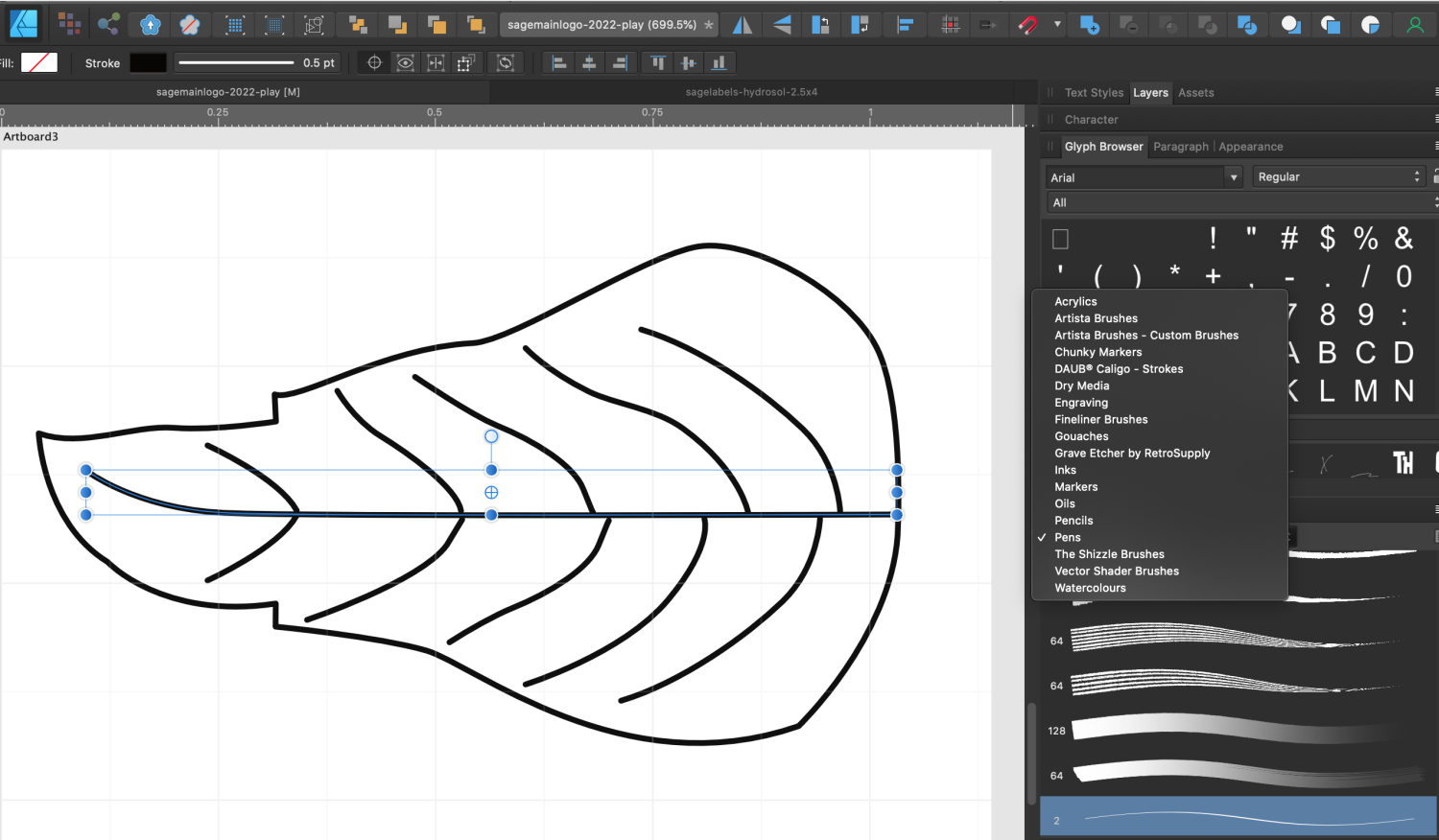Toggle the Force Pixel Alignment grid icon
Image resolution: width=1439 pixels, height=840 pixels.
tap(950, 25)
